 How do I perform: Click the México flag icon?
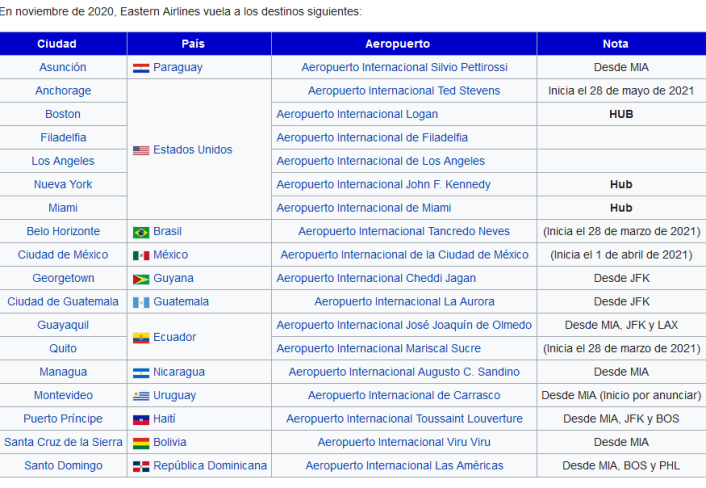tap(141, 255)
